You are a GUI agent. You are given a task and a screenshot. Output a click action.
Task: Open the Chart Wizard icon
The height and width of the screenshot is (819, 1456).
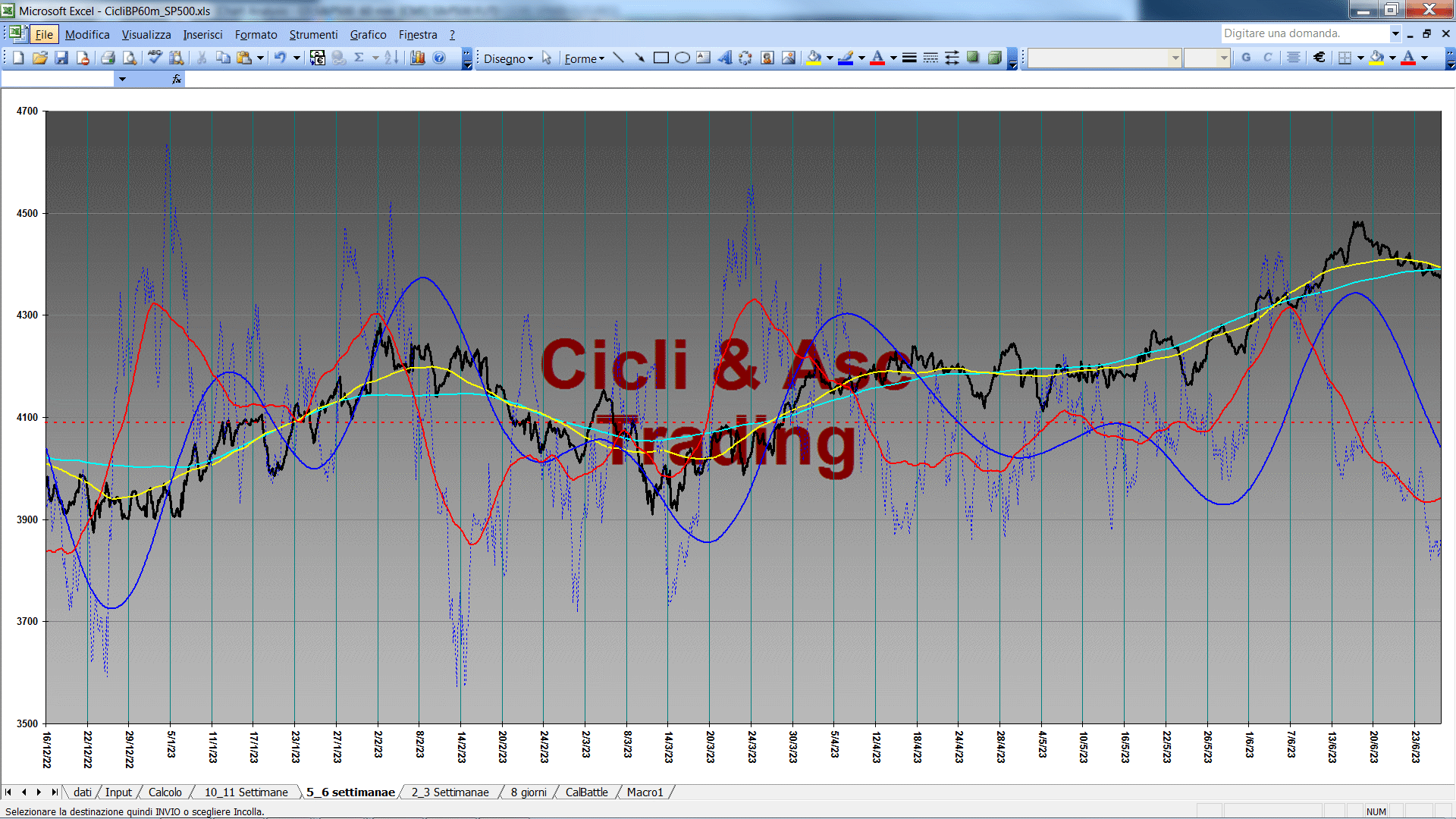(417, 58)
